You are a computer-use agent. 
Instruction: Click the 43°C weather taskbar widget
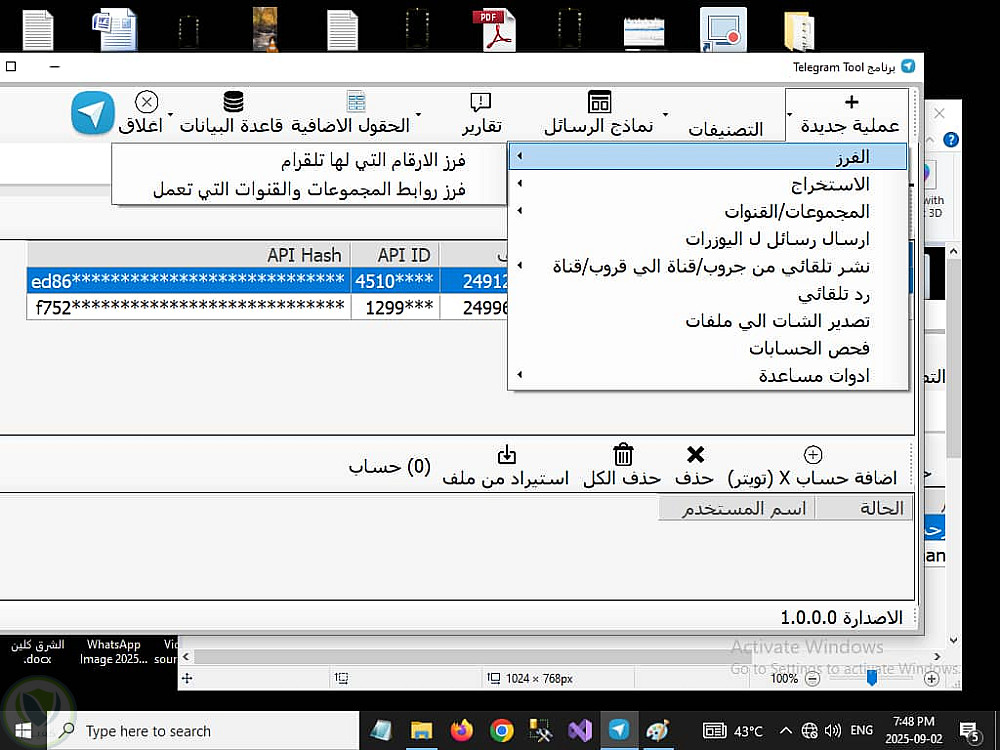(732, 731)
